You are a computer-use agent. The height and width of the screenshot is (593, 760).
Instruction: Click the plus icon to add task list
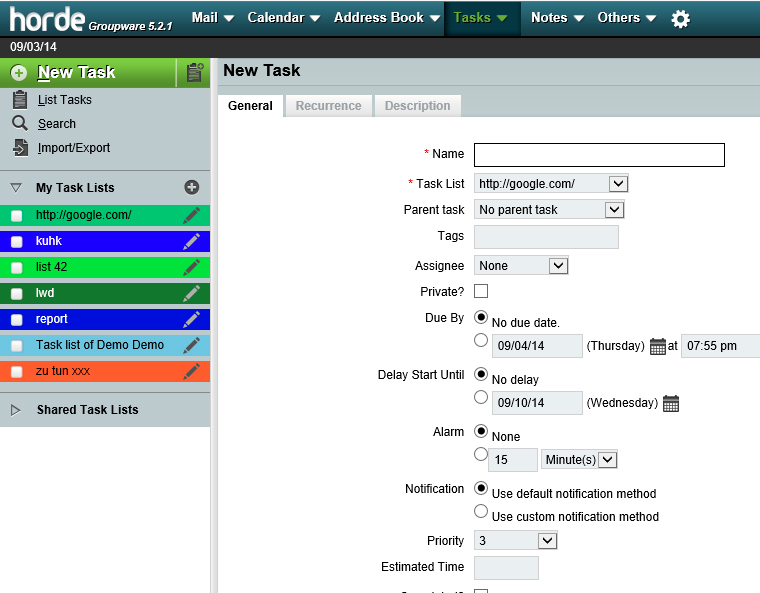(x=192, y=187)
